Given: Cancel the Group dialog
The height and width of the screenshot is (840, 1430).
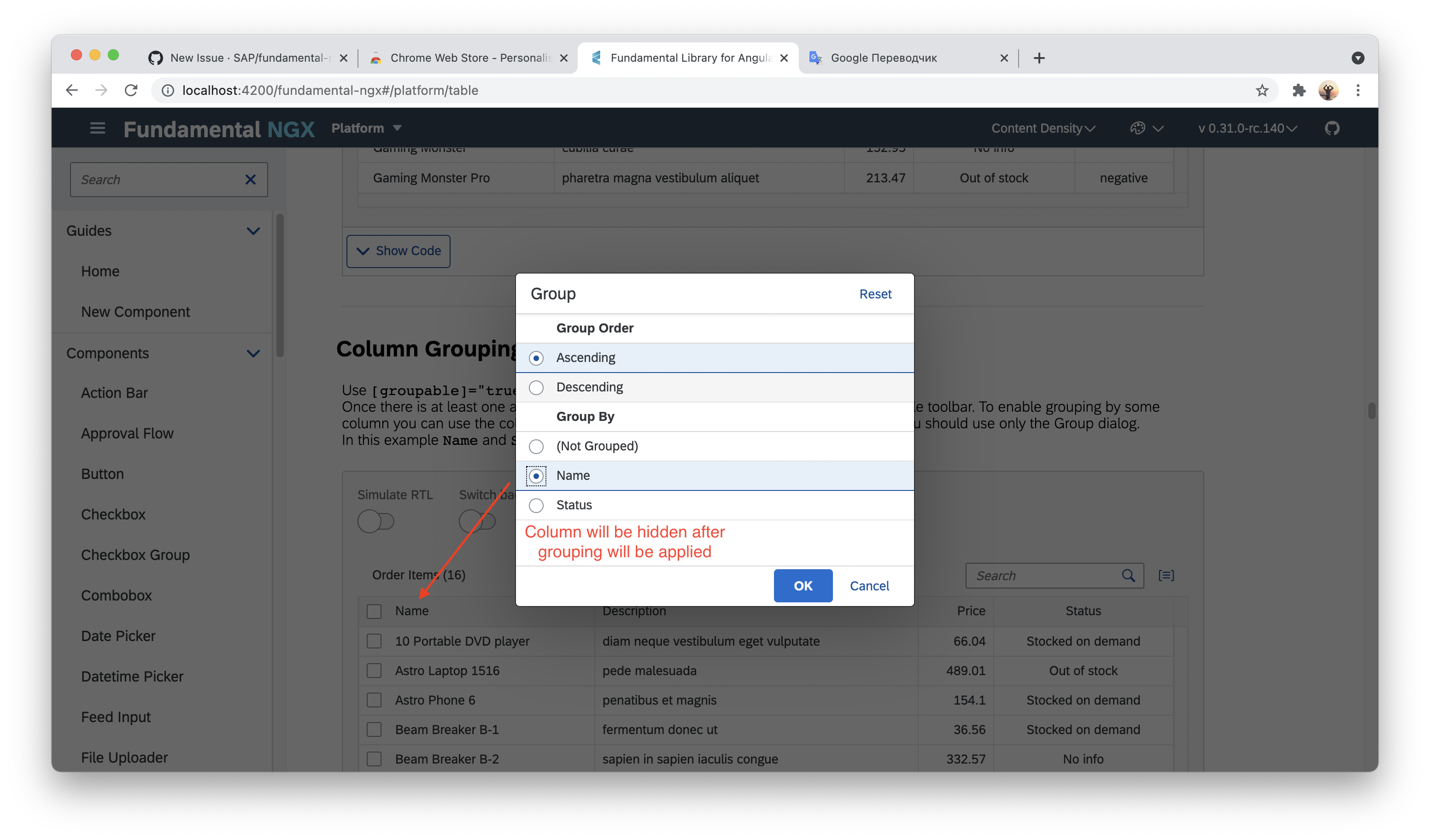Looking at the screenshot, I should tap(869, 586).
